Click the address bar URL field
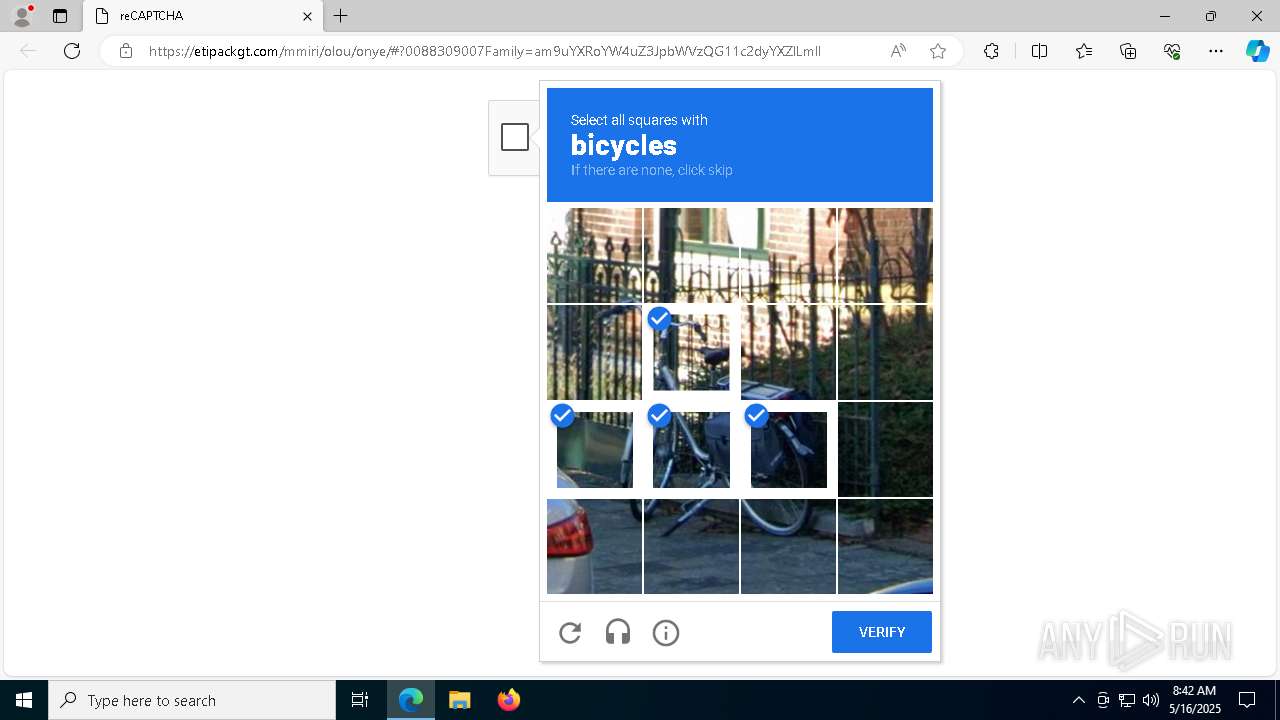1280x720 pixels. [x=485, y=51]
